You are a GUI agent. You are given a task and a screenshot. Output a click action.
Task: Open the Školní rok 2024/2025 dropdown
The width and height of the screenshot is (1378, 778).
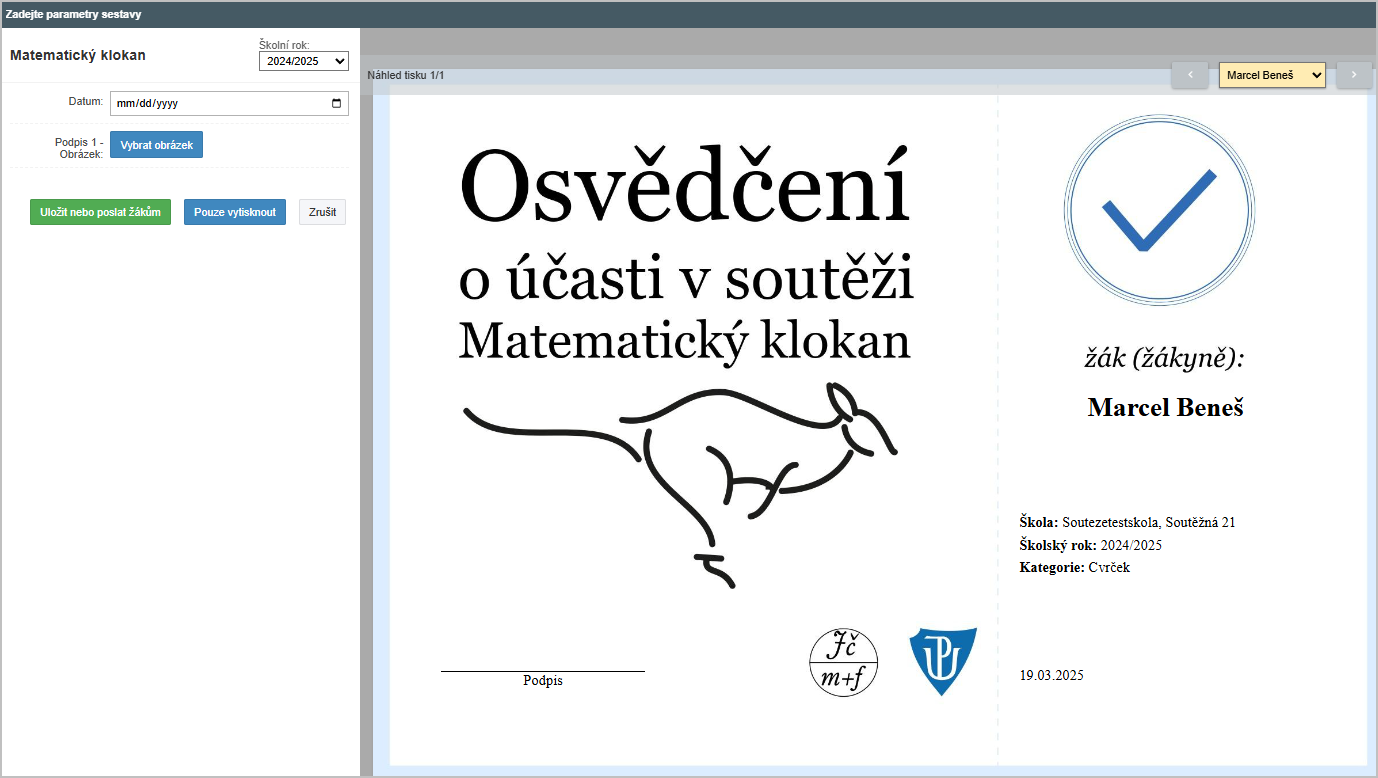click(x=303, y=61)
